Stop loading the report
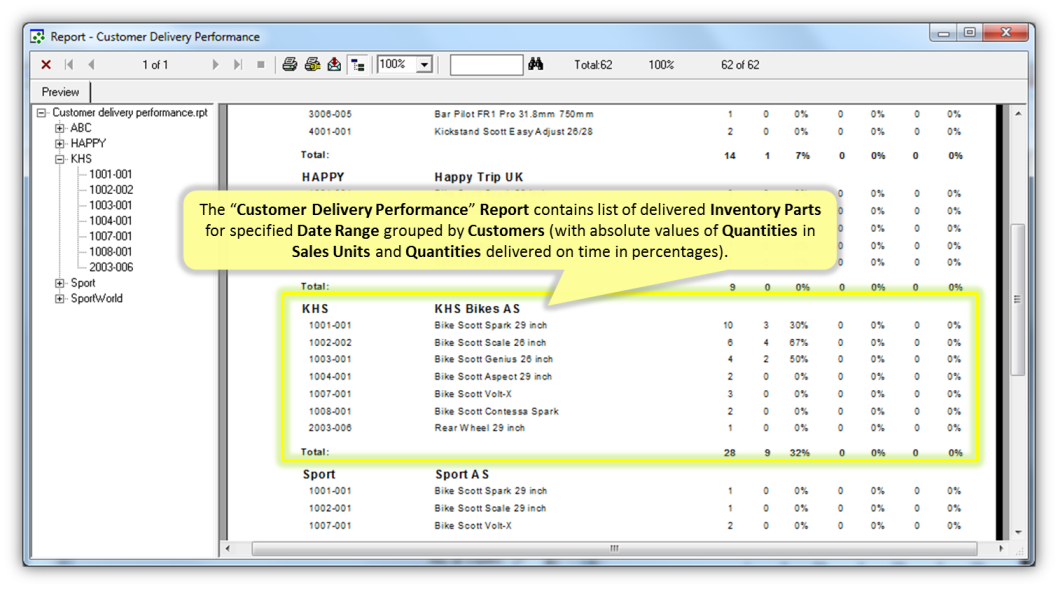This screenshot has height=589, width=1058. point(260,65)
